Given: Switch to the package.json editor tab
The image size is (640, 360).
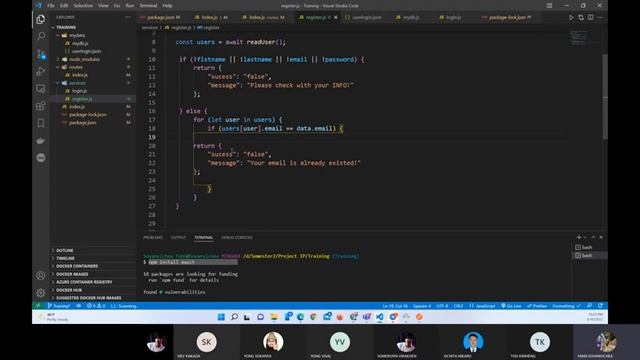Looking at the screenshot, I should (160, 18).
